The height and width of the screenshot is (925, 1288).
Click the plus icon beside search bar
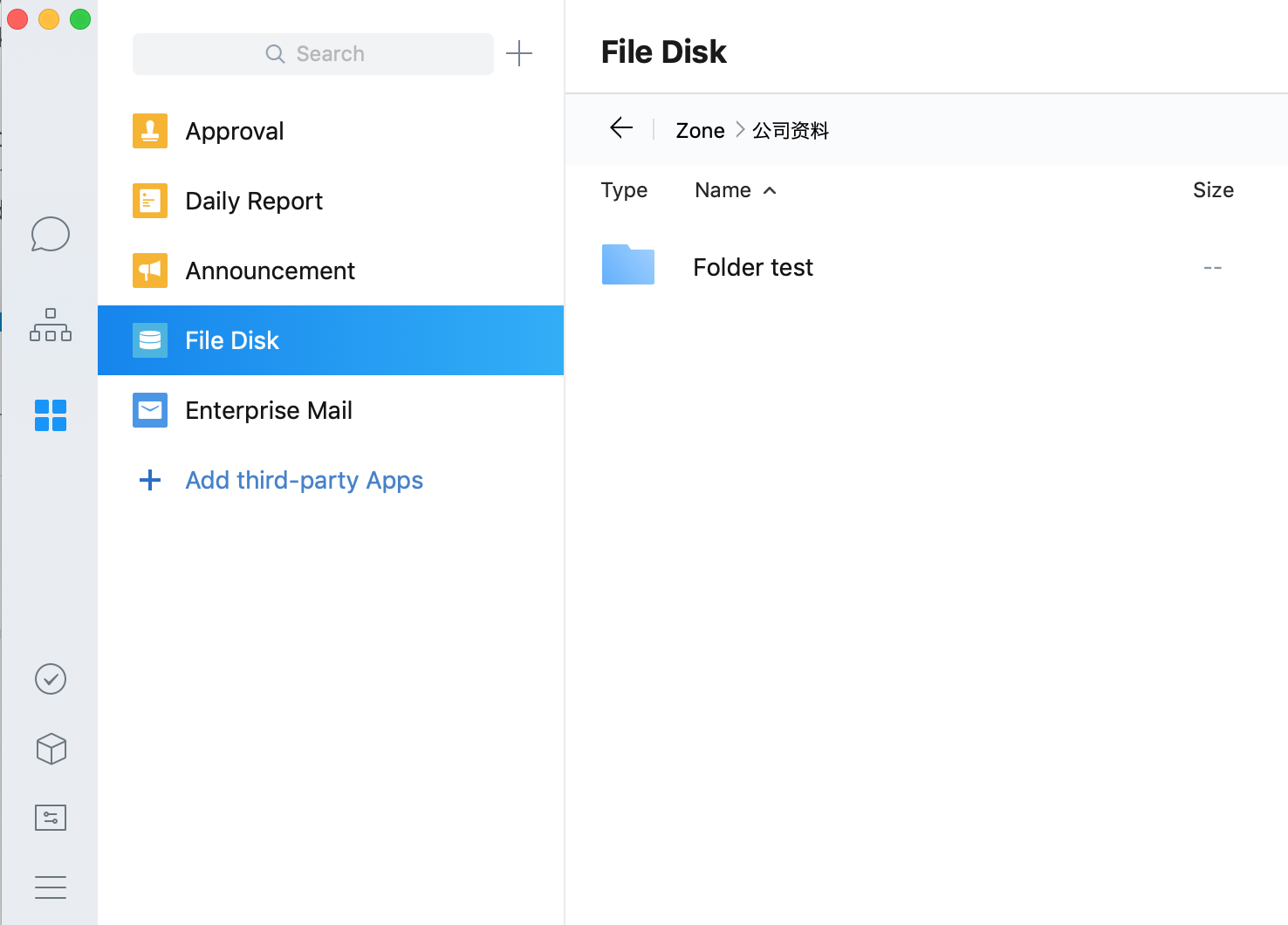click(x=519, y=53)
